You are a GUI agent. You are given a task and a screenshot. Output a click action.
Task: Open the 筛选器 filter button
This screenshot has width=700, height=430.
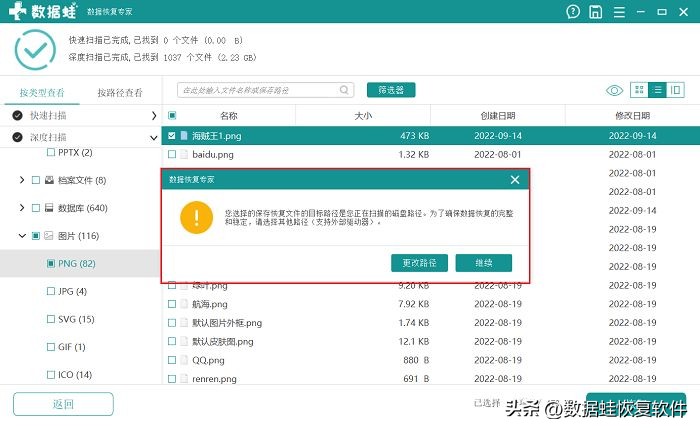pyautogui.click(x=391, y=90)
